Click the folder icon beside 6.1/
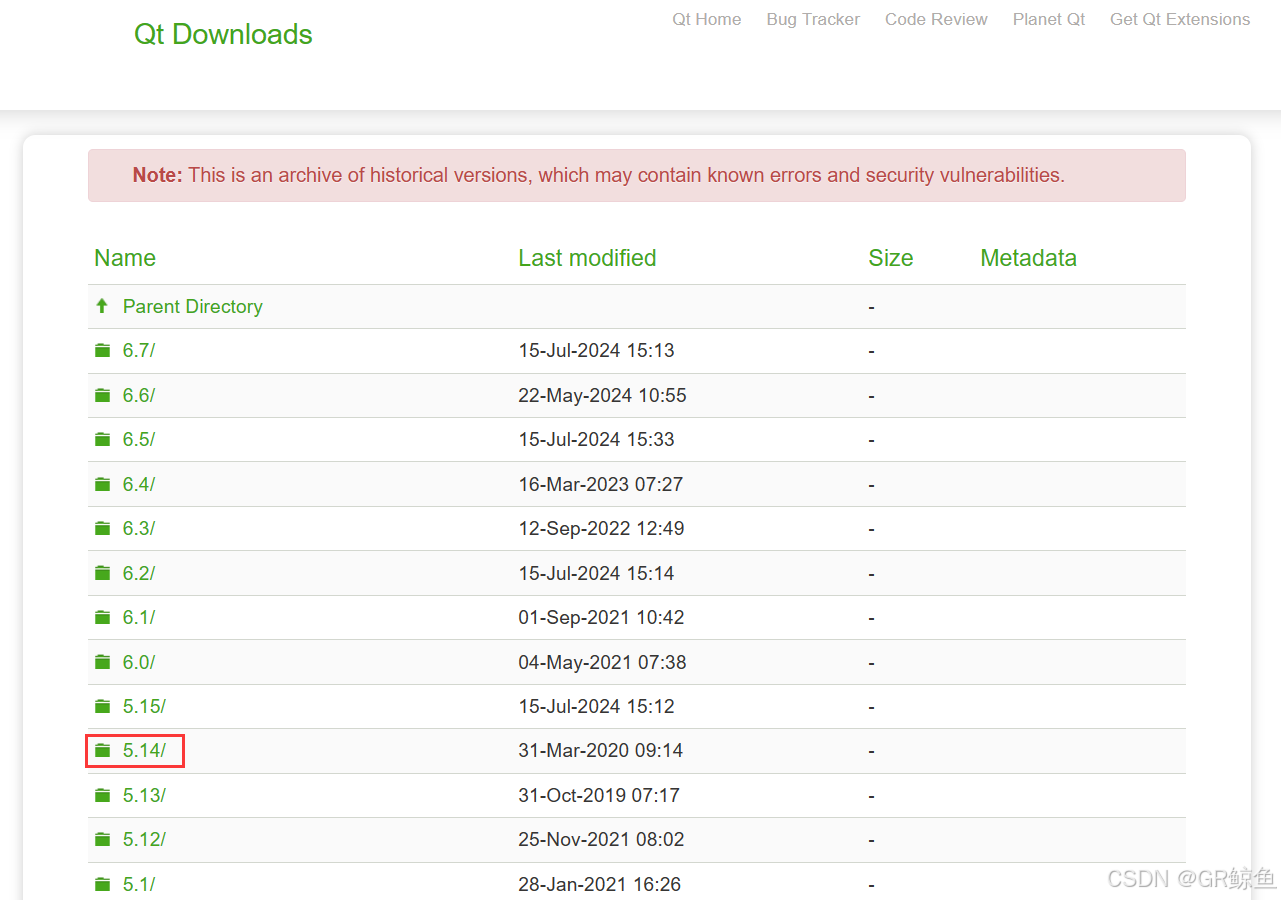The height and width of the screenshot is (900, 1281). [x=102, y=617]
